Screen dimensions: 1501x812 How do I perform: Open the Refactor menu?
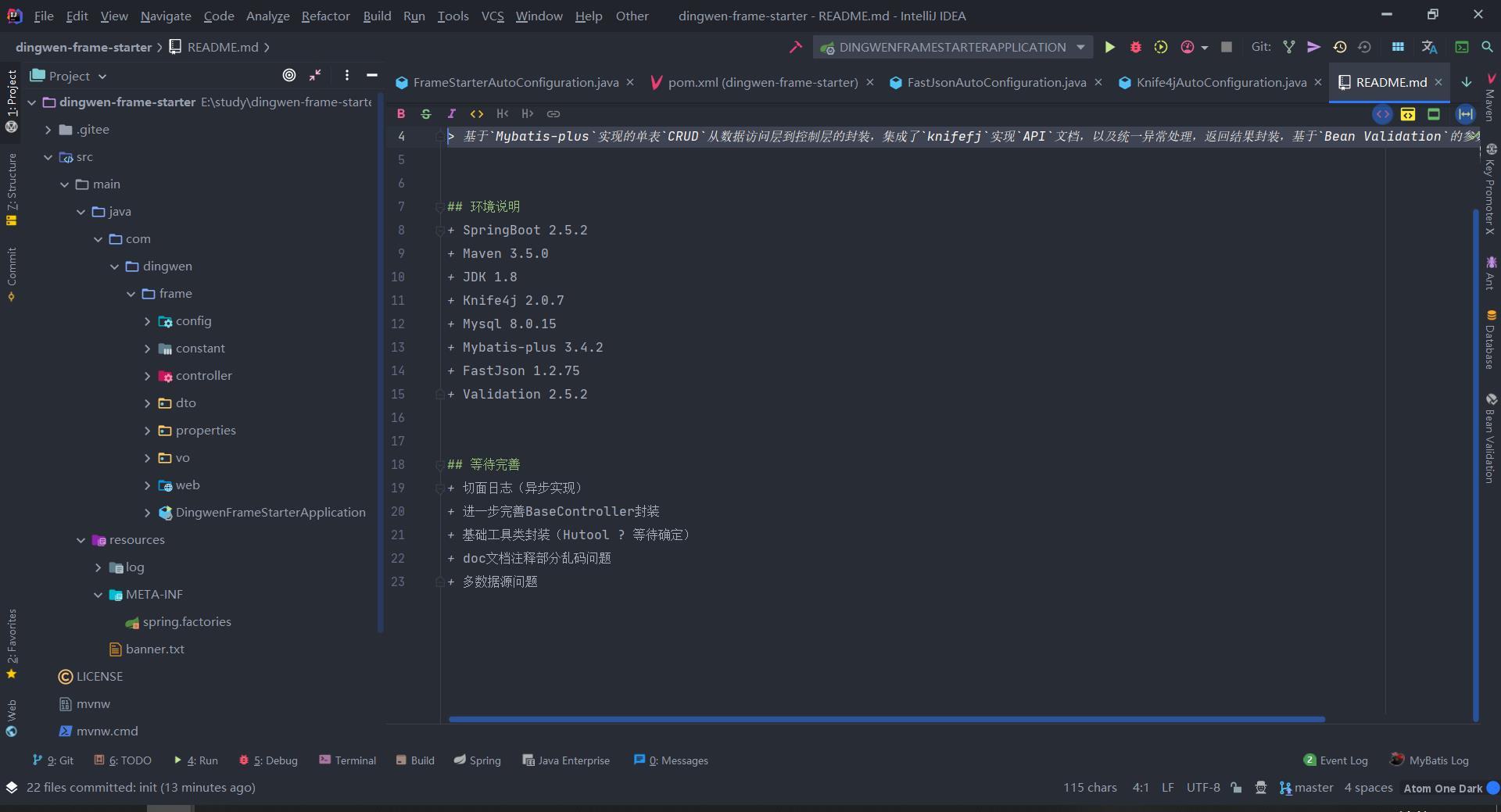pyautogui.click(x=325, y=16)
